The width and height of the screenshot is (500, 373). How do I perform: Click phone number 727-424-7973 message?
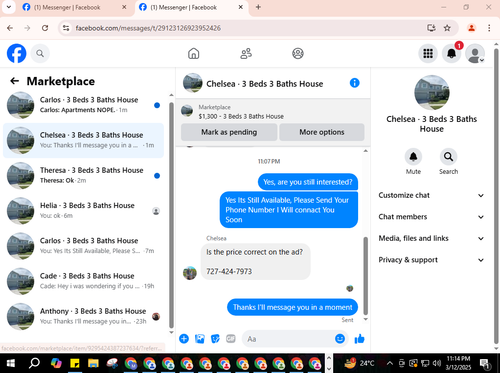click(x=229, y=271)
